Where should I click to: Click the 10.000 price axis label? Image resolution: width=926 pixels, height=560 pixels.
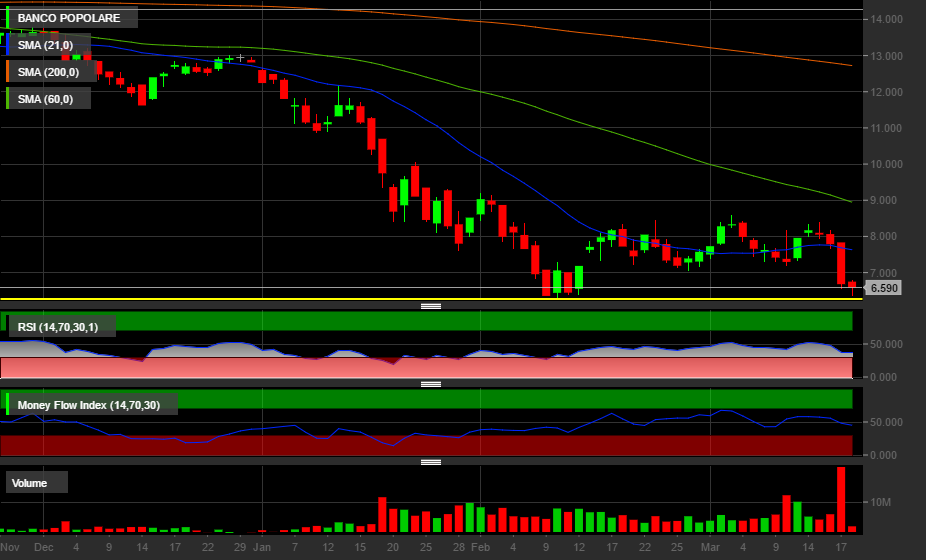(x=886, y=164)
